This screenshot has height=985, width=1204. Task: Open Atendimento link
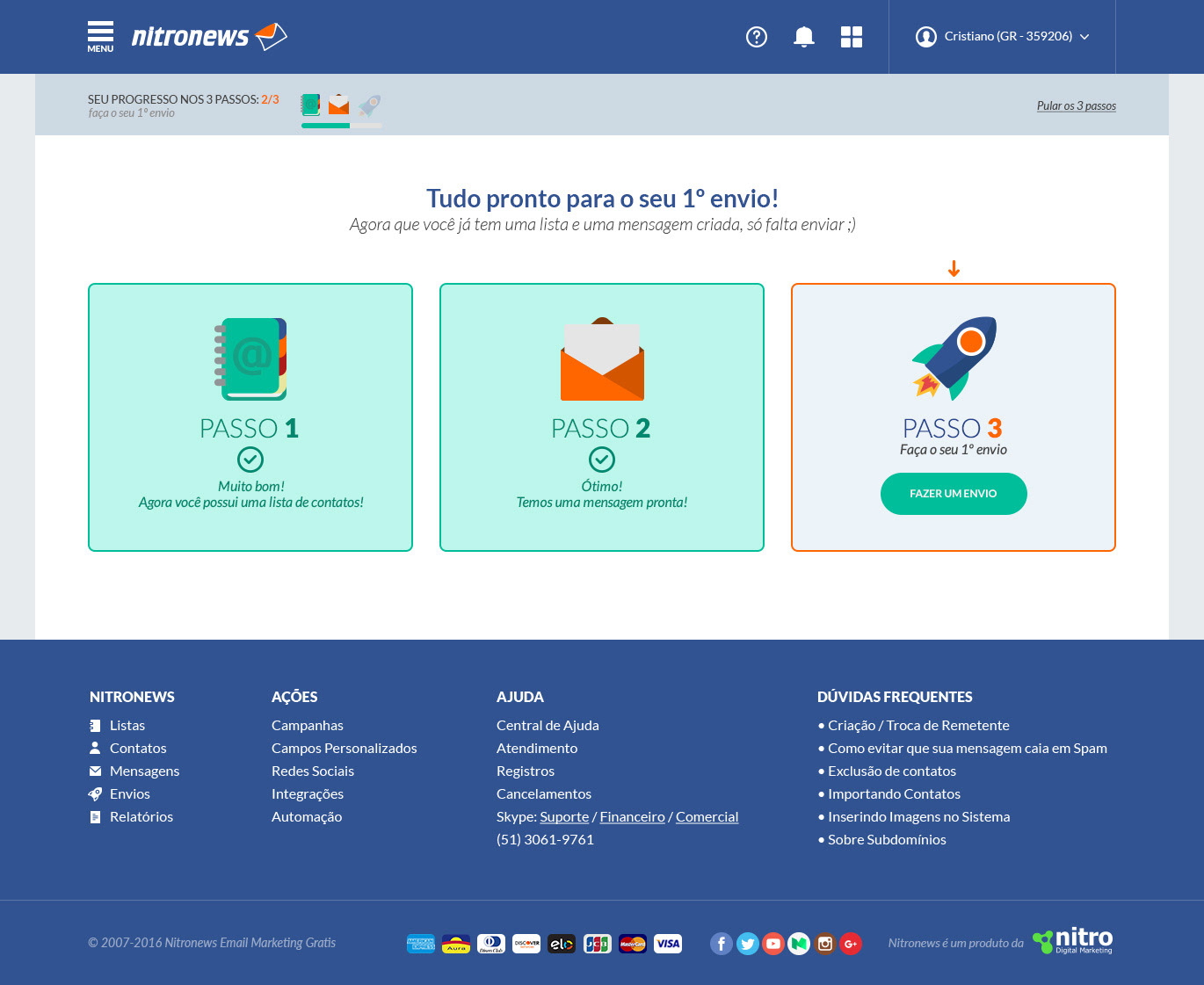[537, 749]
